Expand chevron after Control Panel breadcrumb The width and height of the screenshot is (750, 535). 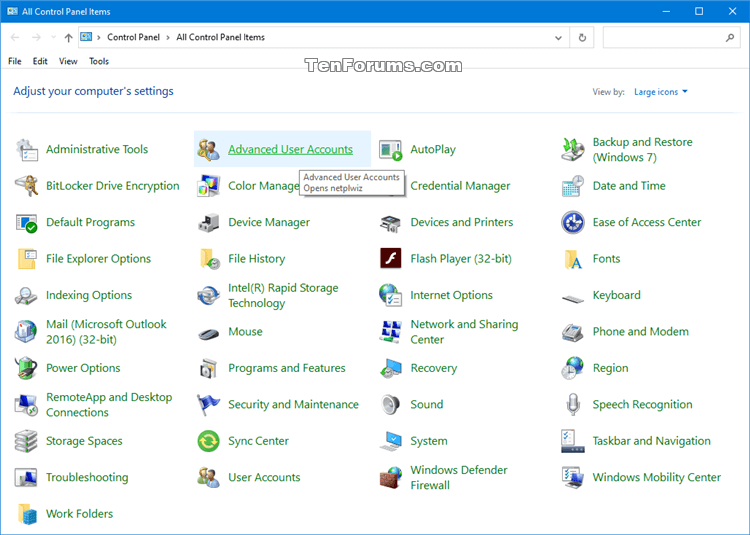(168, 37)
